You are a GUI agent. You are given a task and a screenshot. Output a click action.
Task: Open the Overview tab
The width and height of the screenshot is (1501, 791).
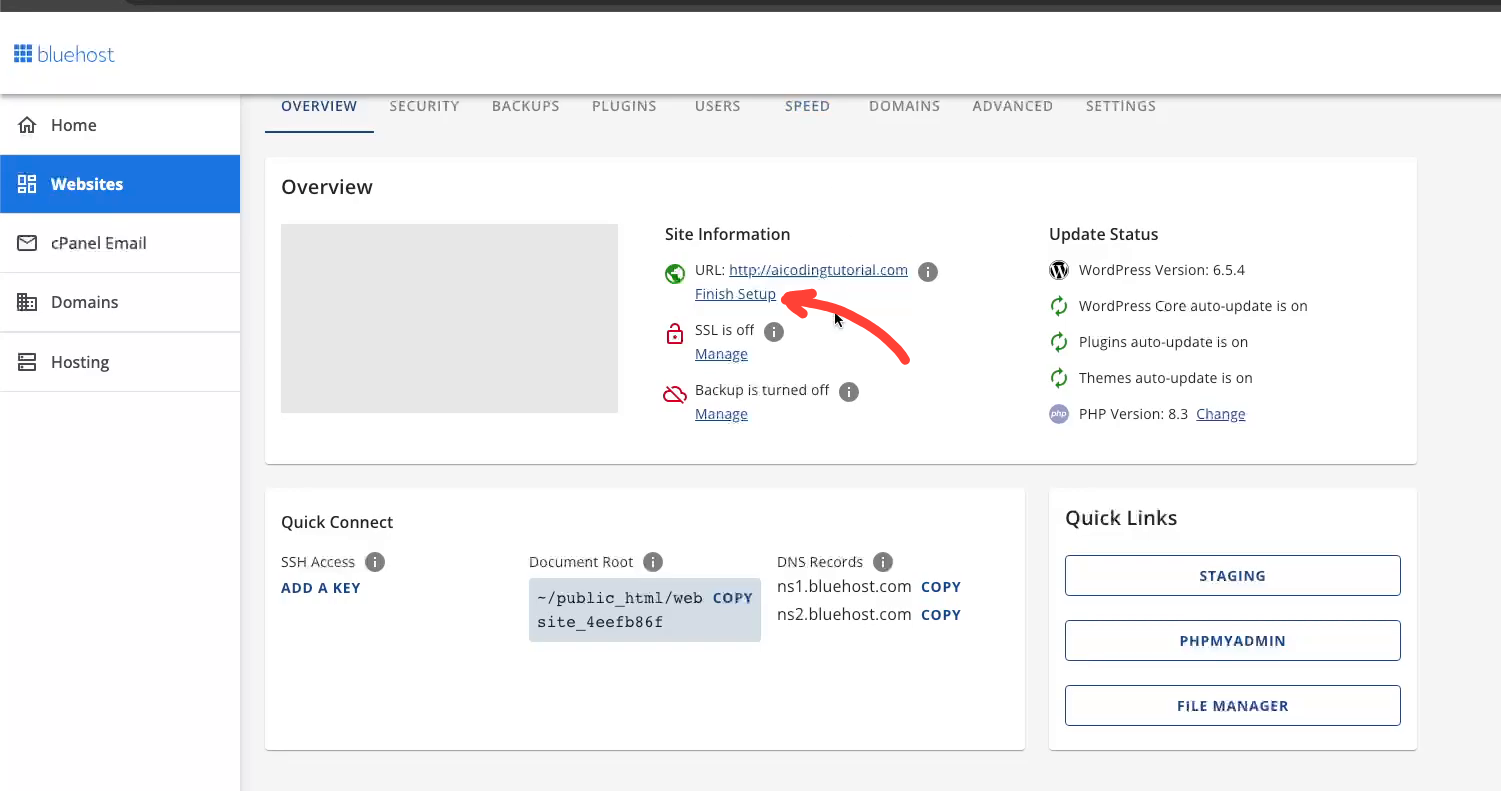click(x=319, y=106)
